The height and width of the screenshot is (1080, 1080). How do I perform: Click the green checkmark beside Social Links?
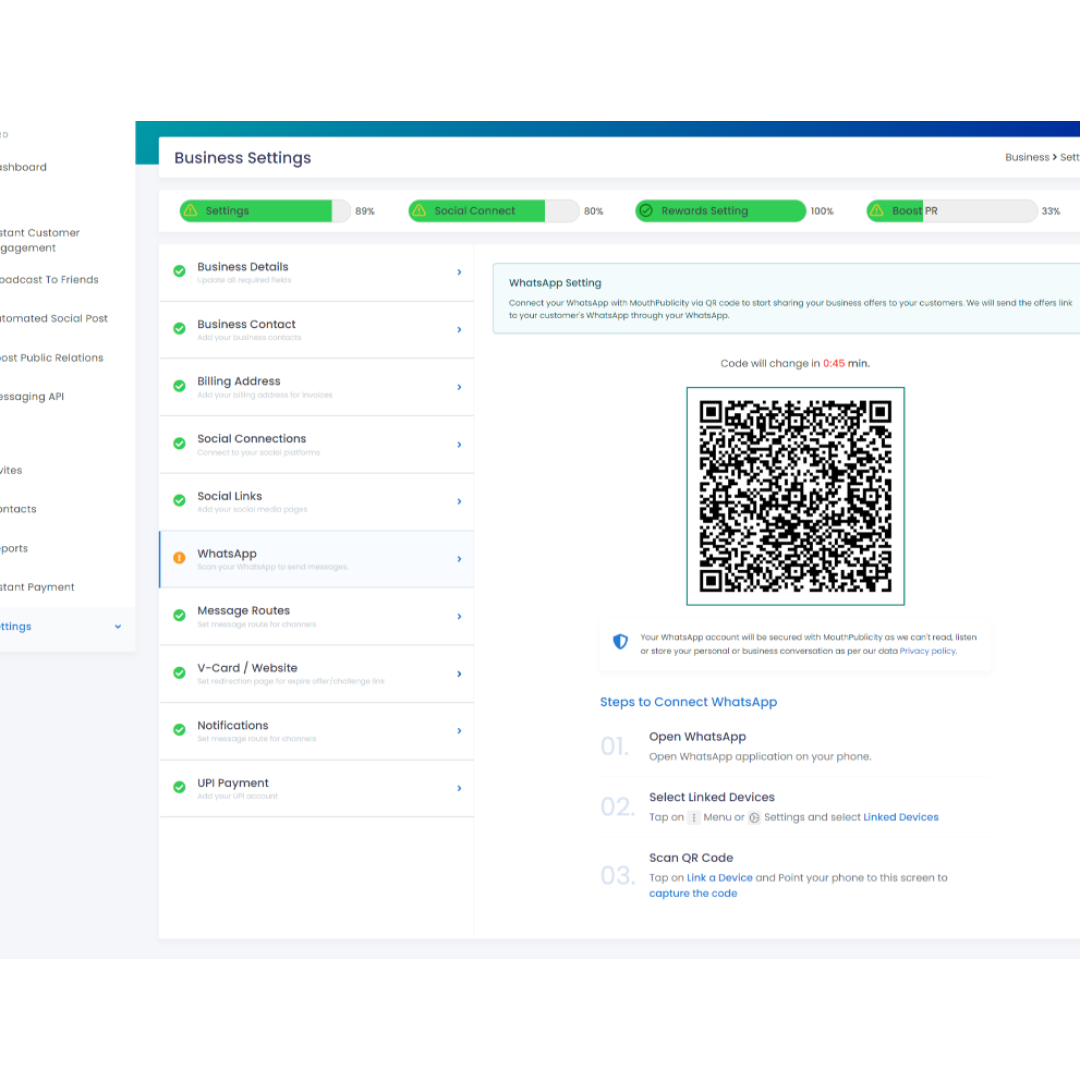[x=179, y=501]
